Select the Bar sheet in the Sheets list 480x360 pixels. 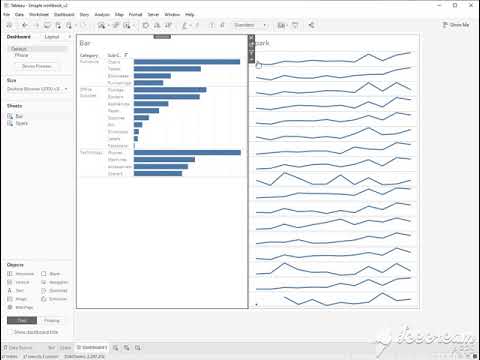click(x=16, y=116)
